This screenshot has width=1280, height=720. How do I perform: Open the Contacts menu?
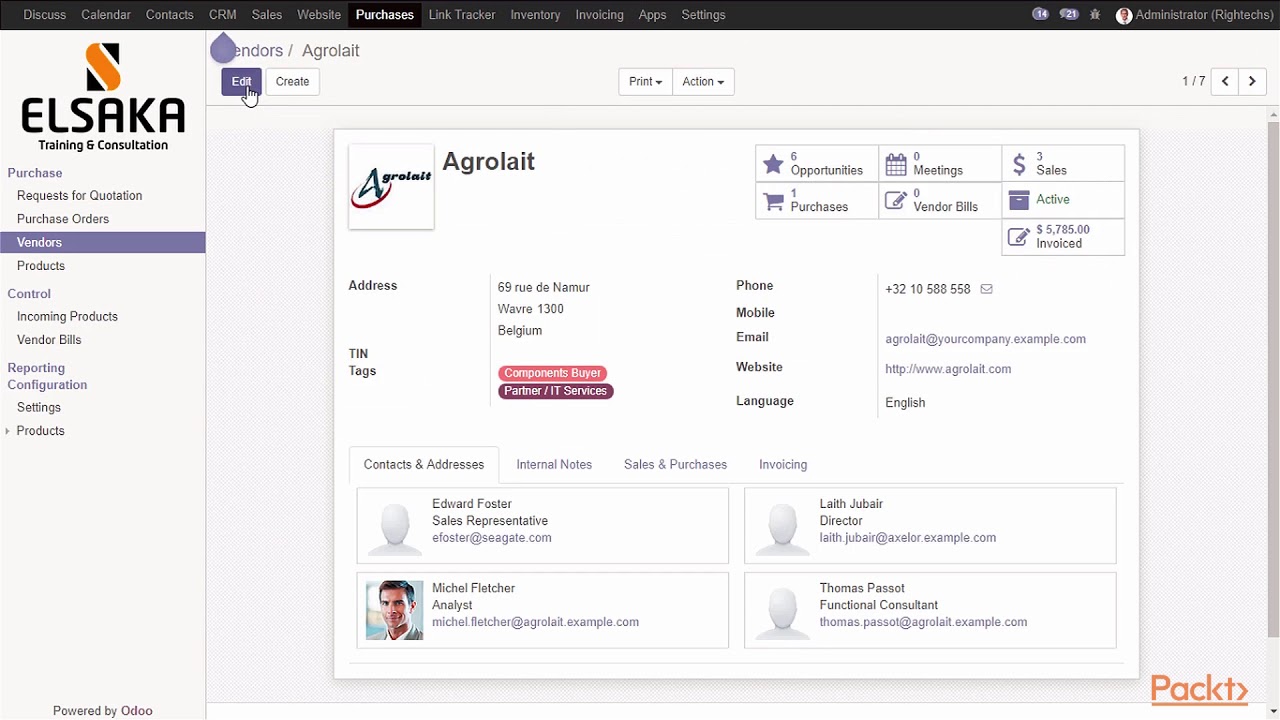[x=170, y=15]
